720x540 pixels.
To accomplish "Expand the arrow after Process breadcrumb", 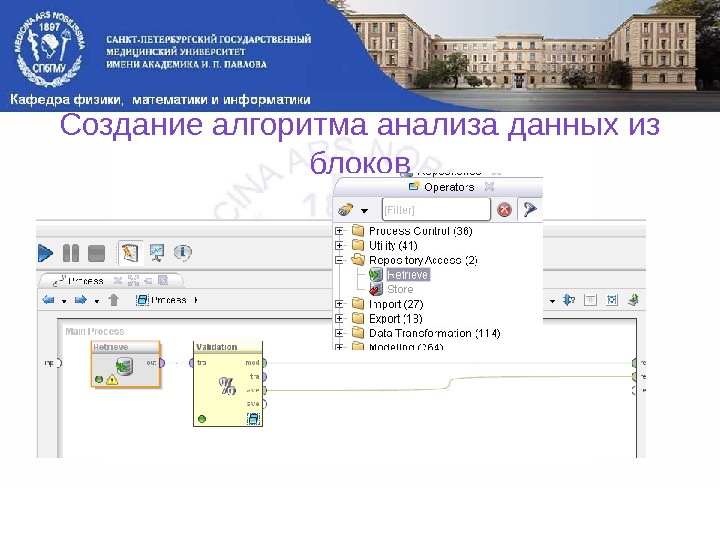I will pos(196,300).
